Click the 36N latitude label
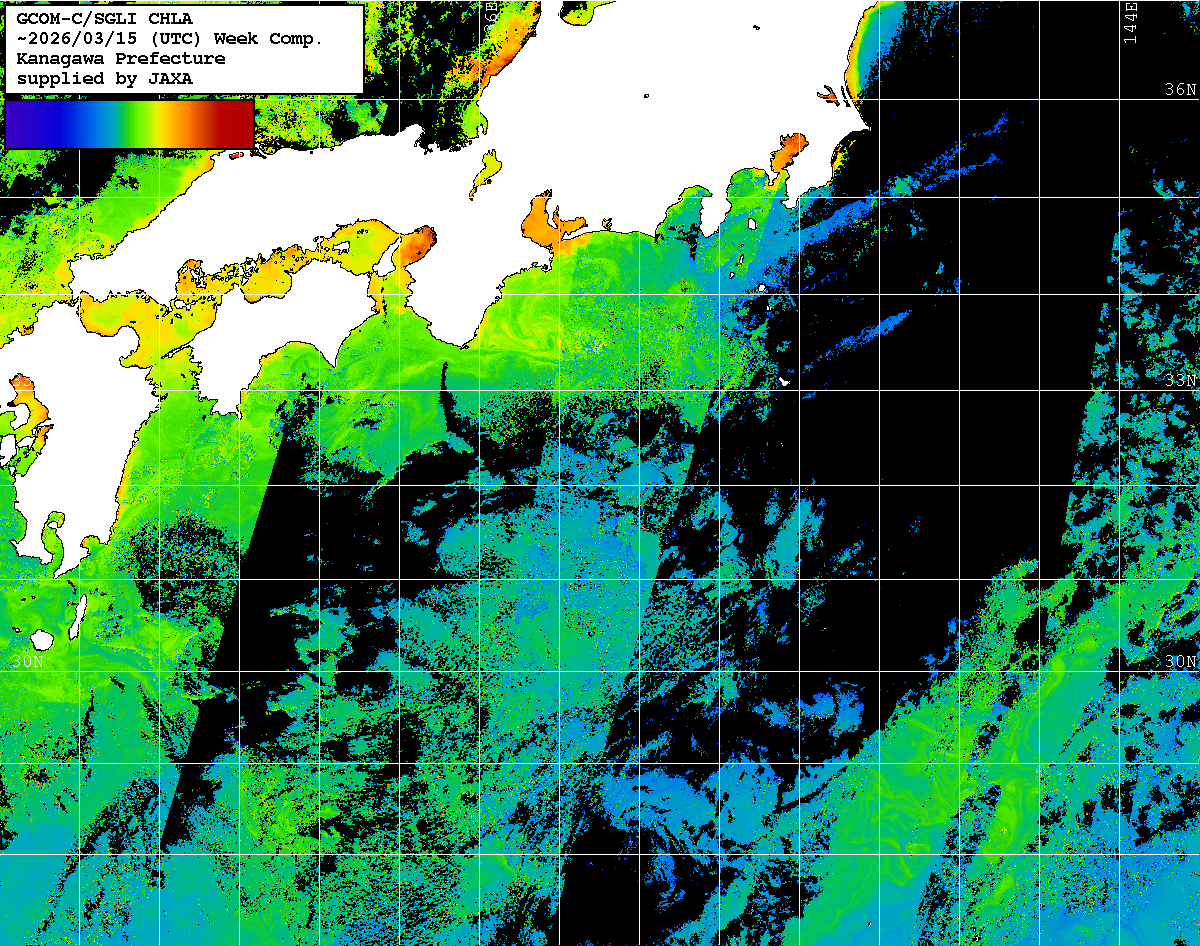This screenshot has height=946, width=1200. 1180,89
